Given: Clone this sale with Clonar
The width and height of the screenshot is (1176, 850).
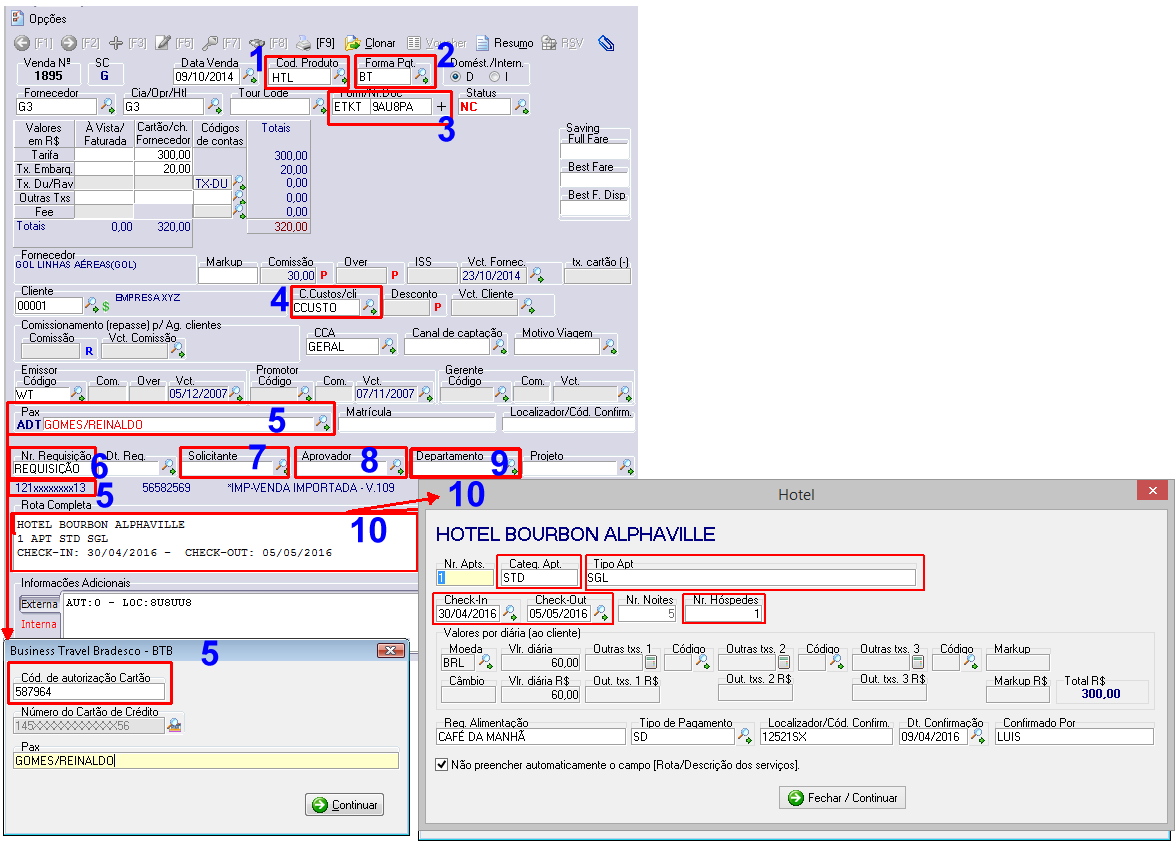Looking at the screenshot, I should click(x=370, y=44).
